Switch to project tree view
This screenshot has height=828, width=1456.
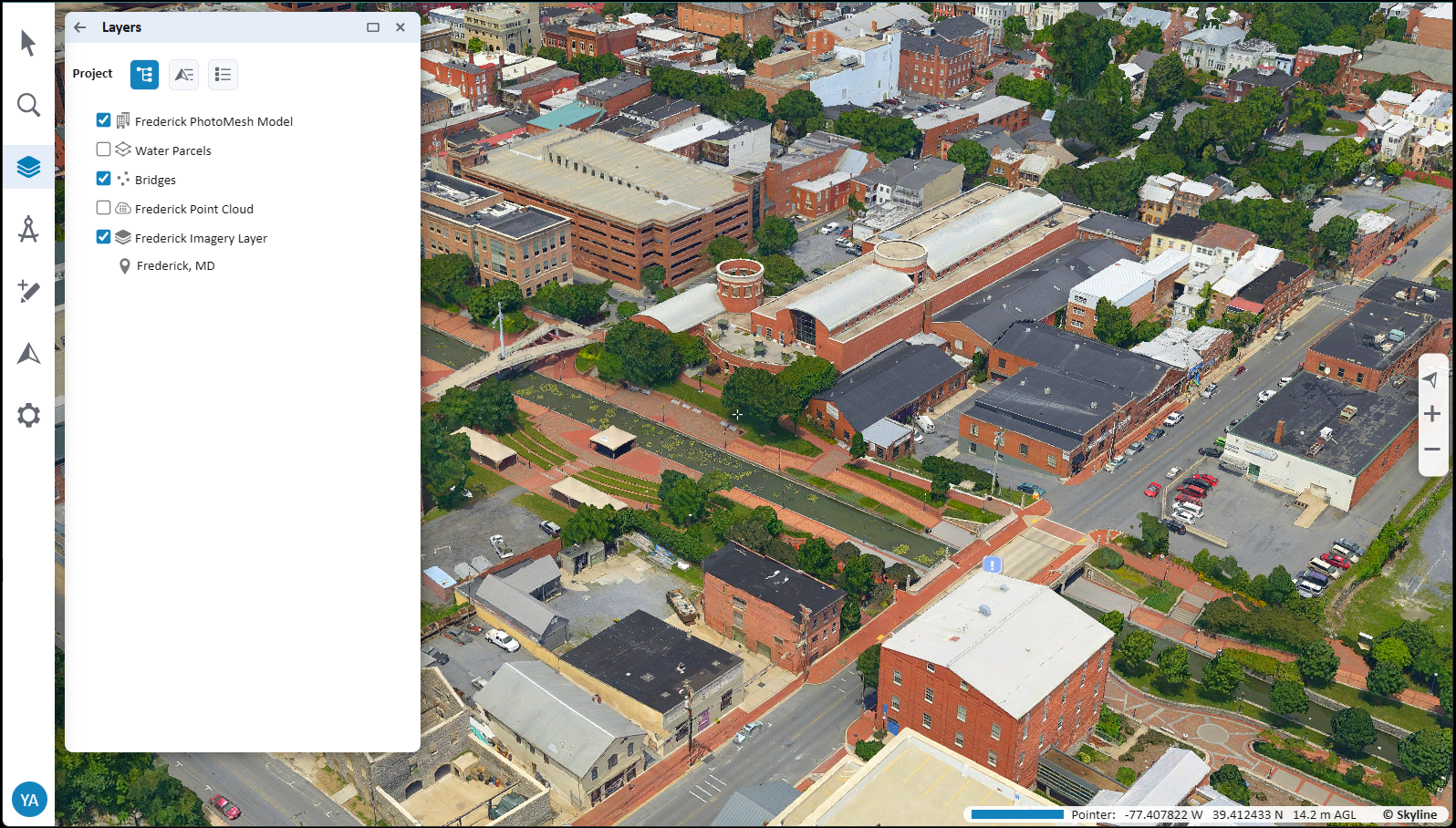coord(145,75)
